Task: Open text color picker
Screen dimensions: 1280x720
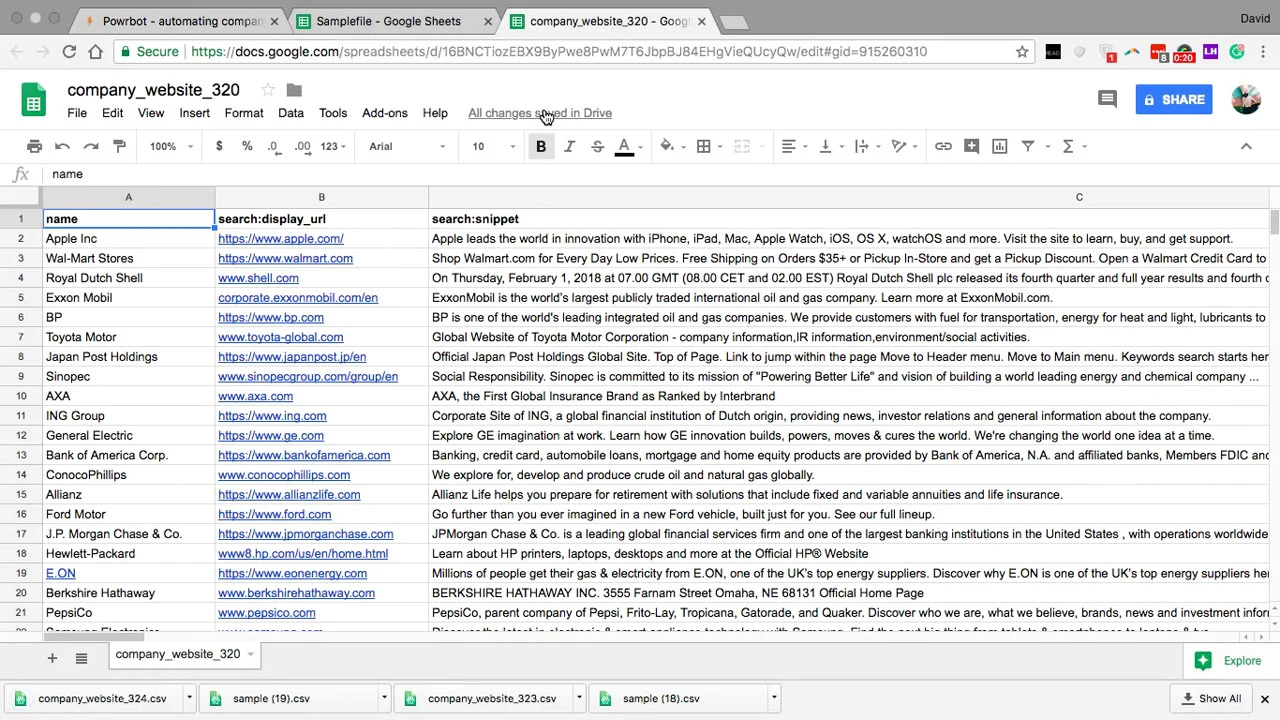Action: [624, 146]
